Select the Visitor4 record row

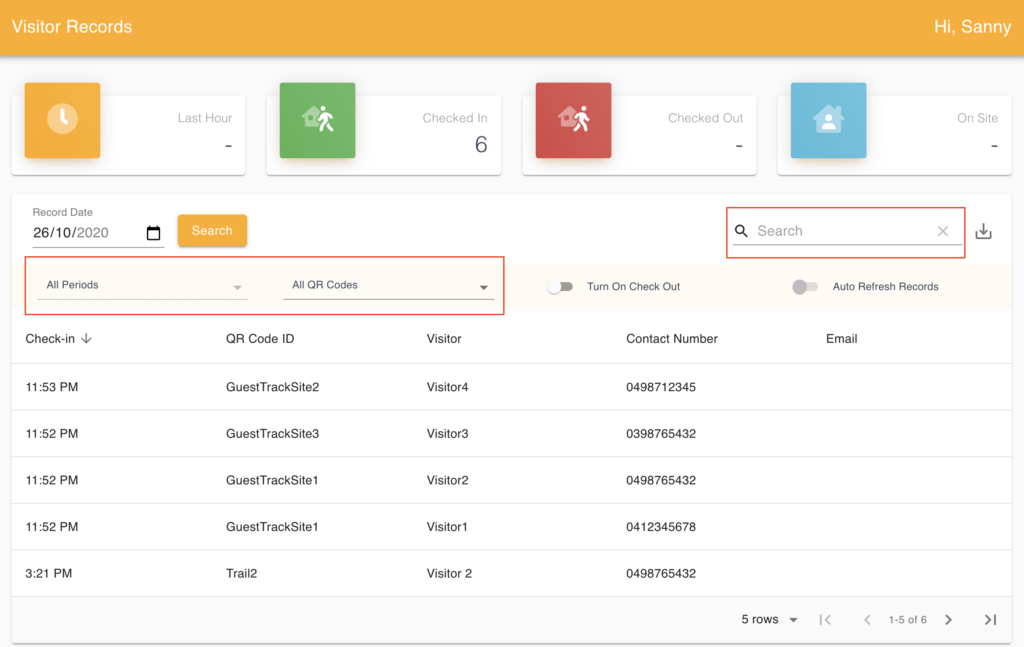tap(447, 387)
